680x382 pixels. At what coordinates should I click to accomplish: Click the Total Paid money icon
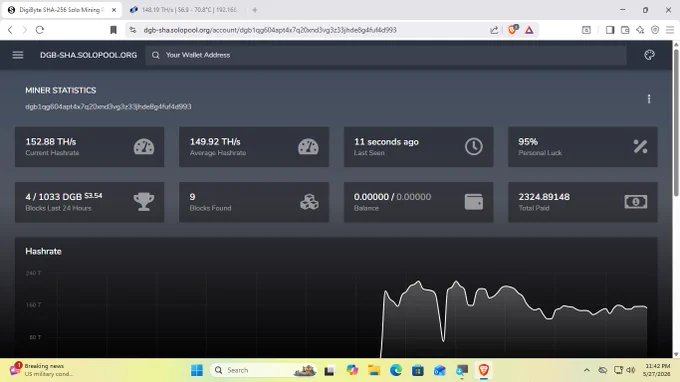[636, 202]
